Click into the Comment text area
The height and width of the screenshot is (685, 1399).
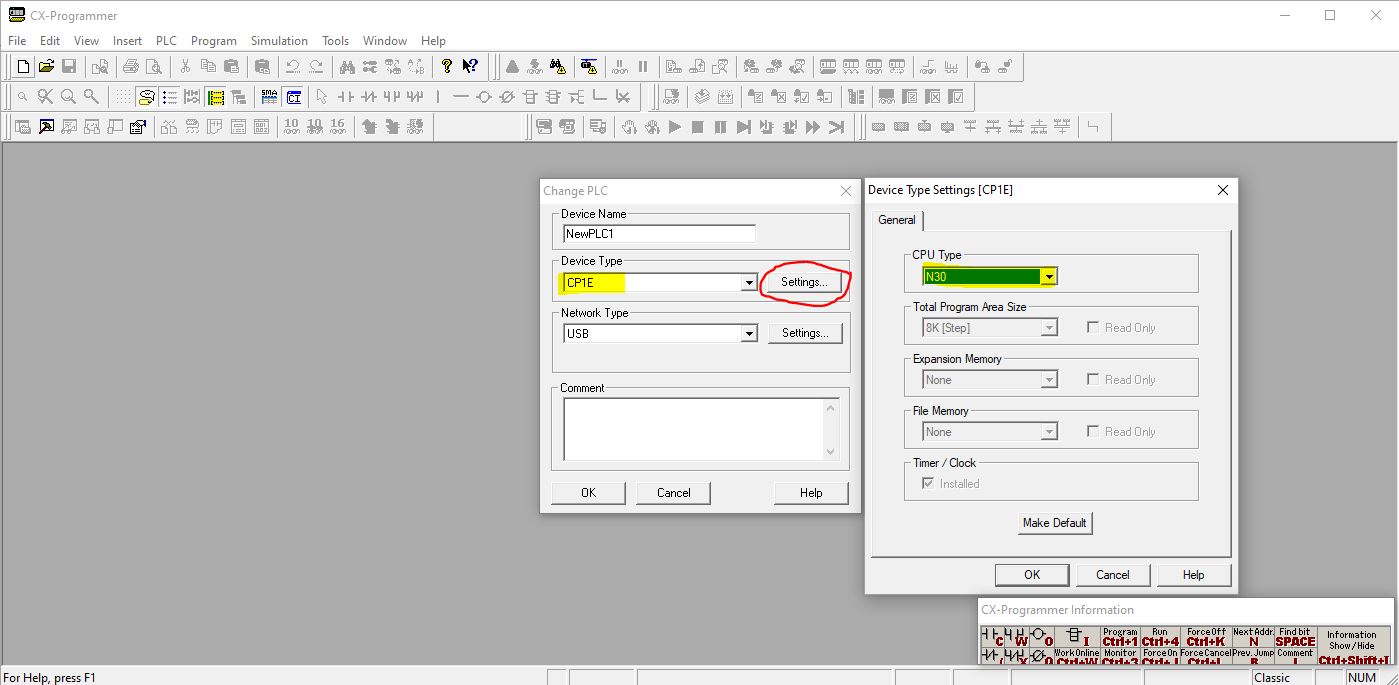click(x=693, y=430)
